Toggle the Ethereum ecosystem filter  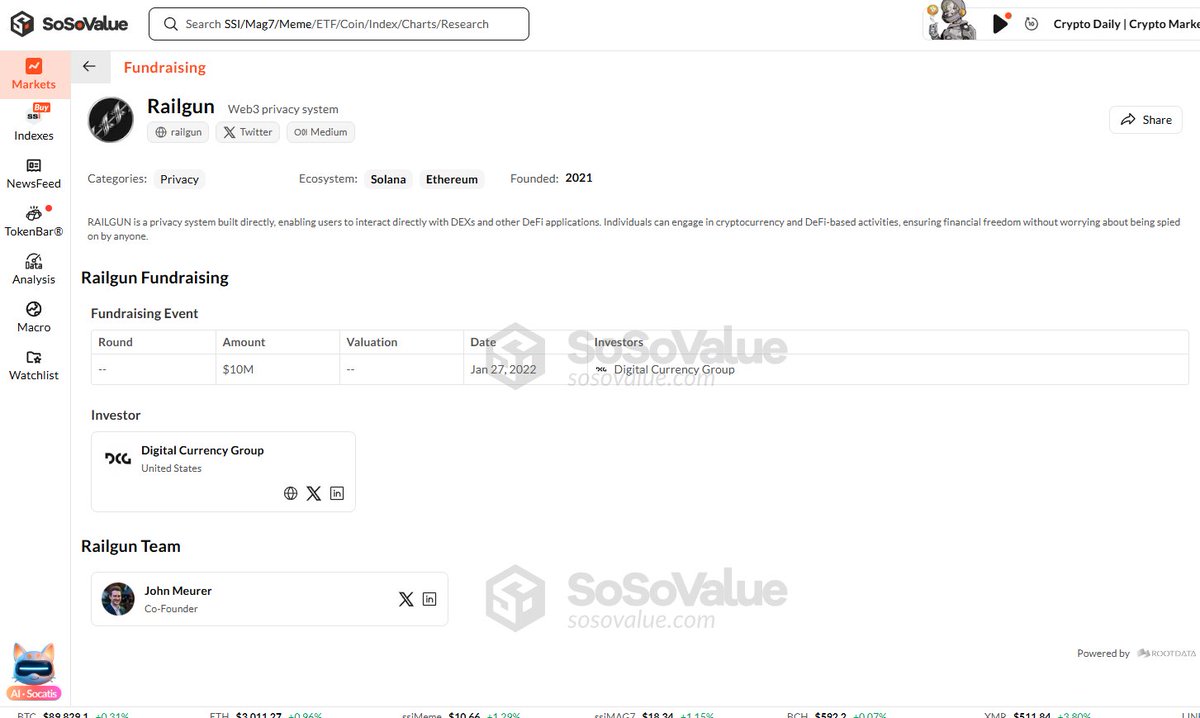tap(452, 179)
